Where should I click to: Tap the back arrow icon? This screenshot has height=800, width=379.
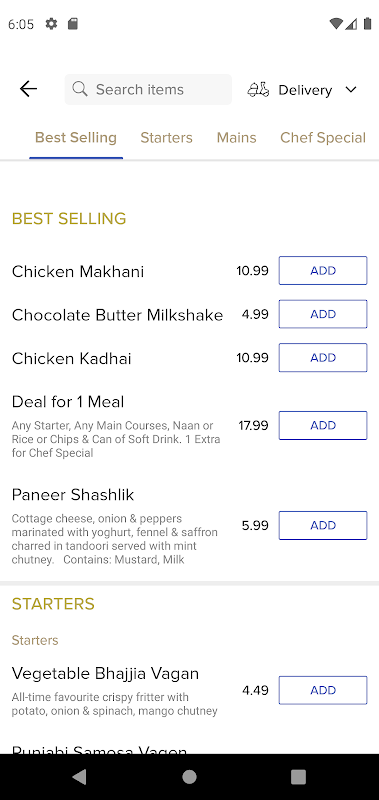pos(28,89)
